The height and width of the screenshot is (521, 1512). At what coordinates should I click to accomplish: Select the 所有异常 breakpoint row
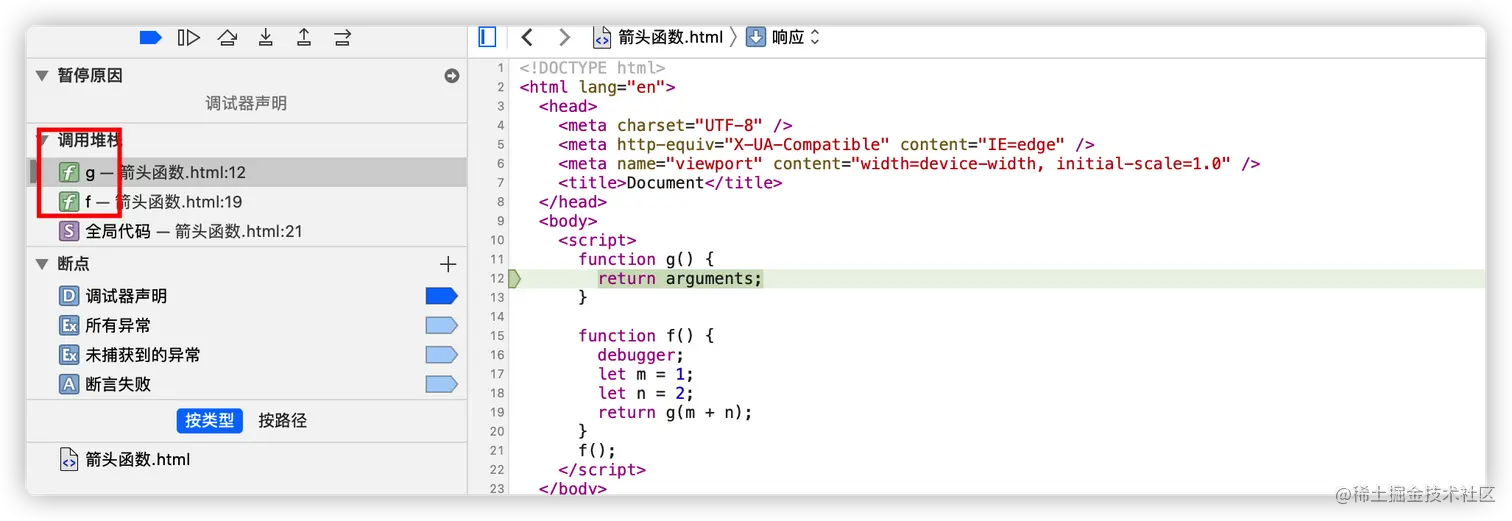tap(247, 325)
